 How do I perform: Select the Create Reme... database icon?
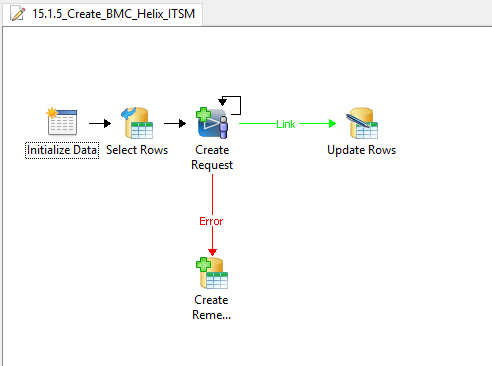pyautogui.click(x=212, y=273)
